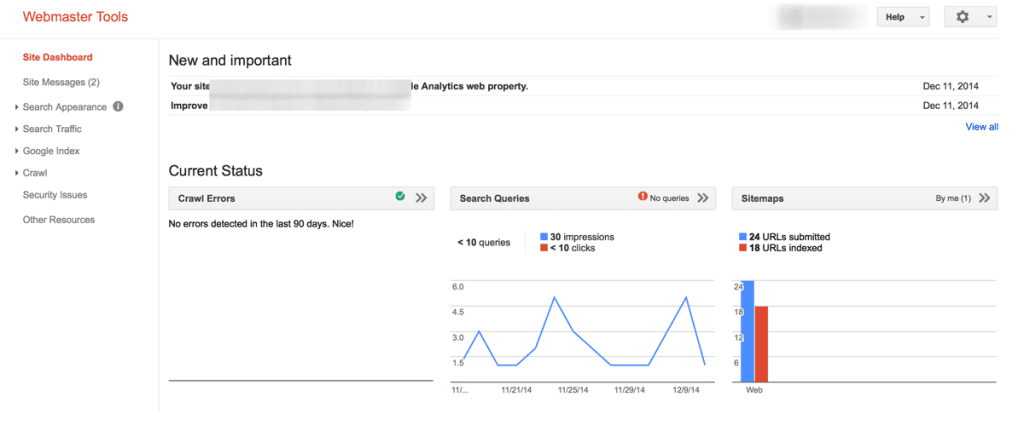This screenshot has width=1024, height=431.
Task: Click the blue URLs submitted bar
Action: (x=747, y=331)
